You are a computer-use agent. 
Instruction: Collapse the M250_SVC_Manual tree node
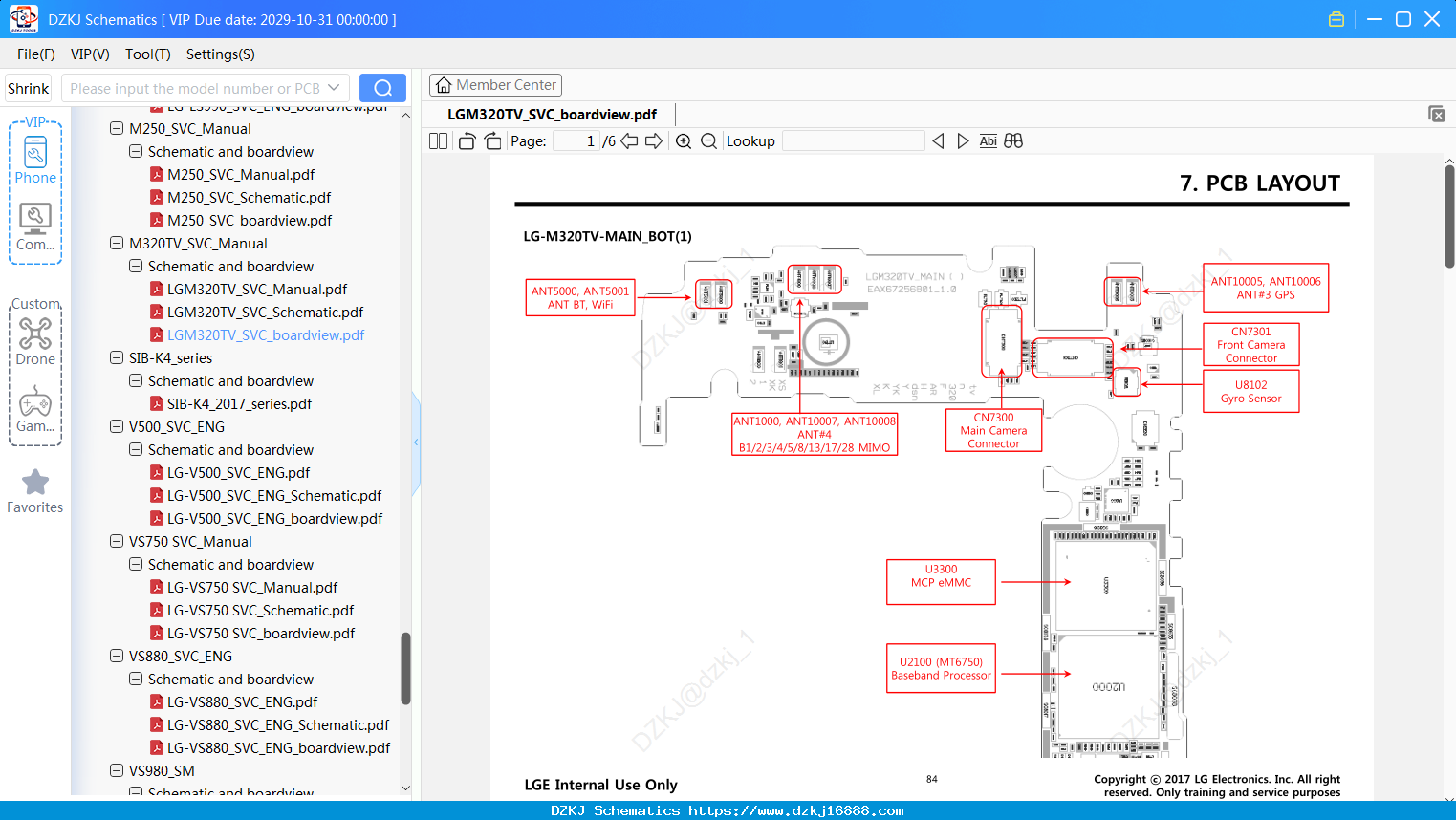(117, 128)
